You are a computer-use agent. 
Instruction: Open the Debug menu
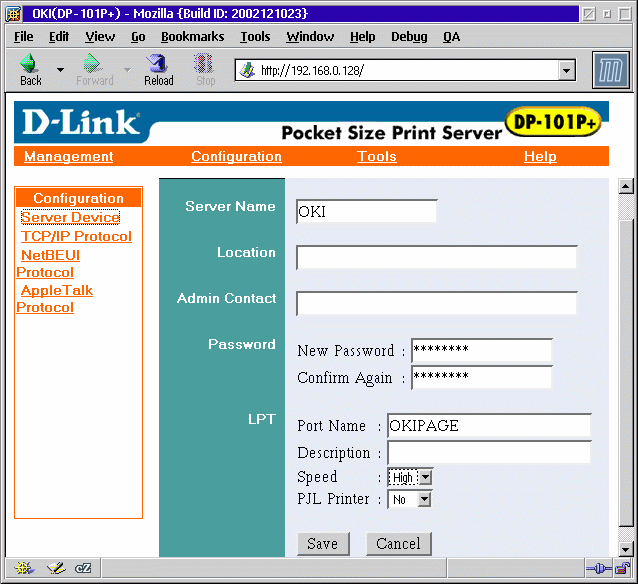point(409,37)
